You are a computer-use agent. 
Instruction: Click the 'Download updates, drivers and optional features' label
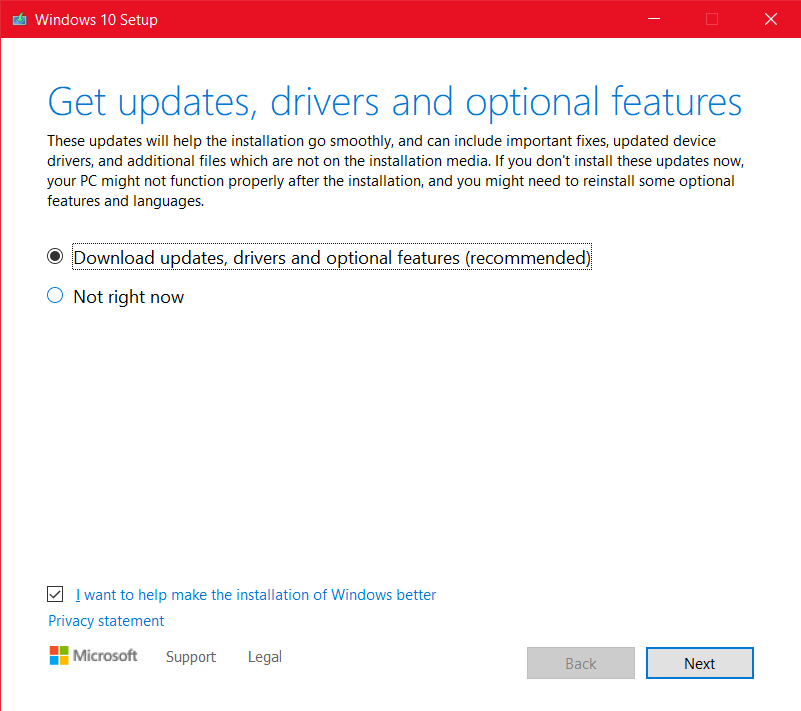point(332,257)
